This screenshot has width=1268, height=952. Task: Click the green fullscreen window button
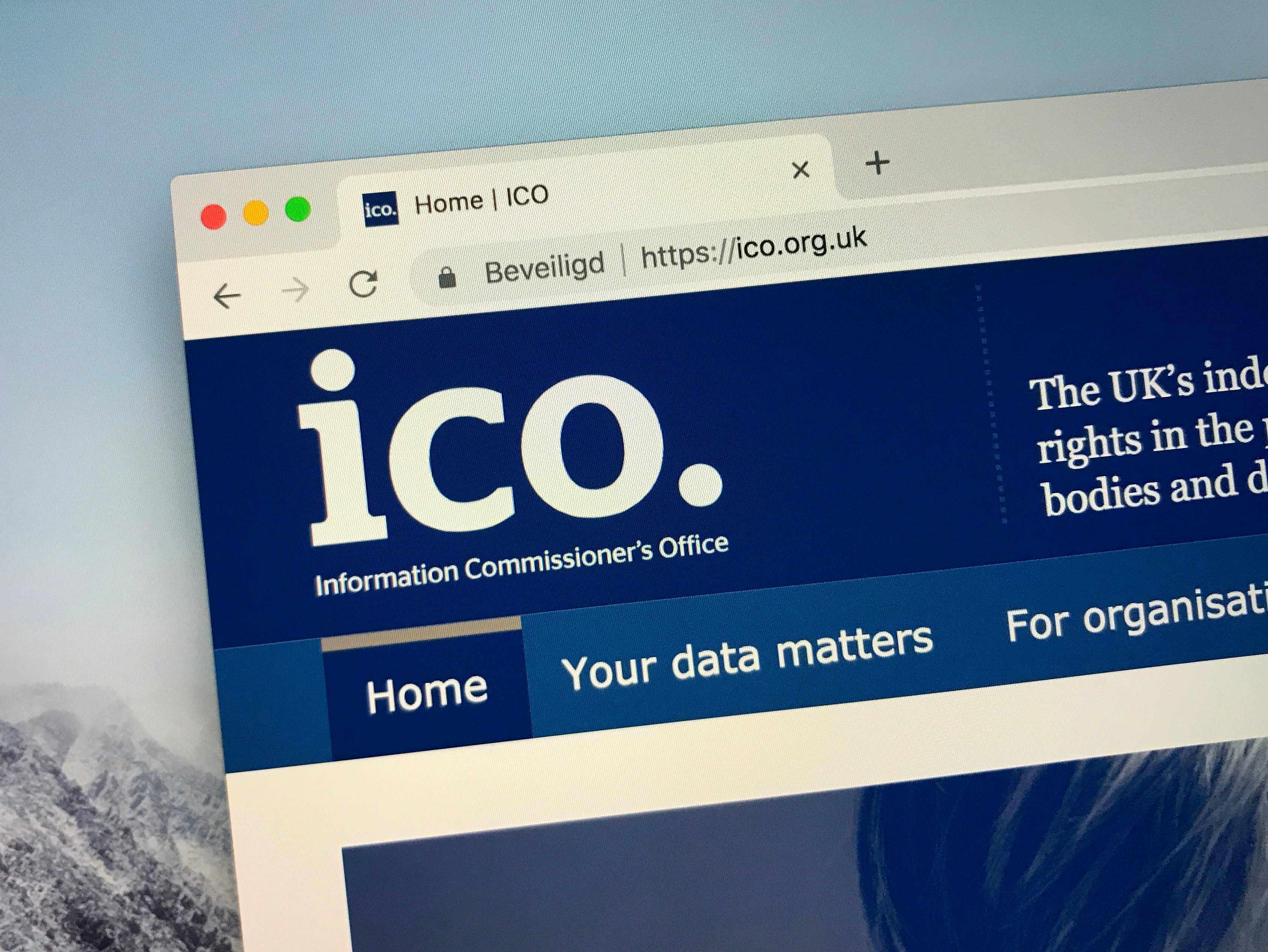pyautogui.click(x=298, y=209)
